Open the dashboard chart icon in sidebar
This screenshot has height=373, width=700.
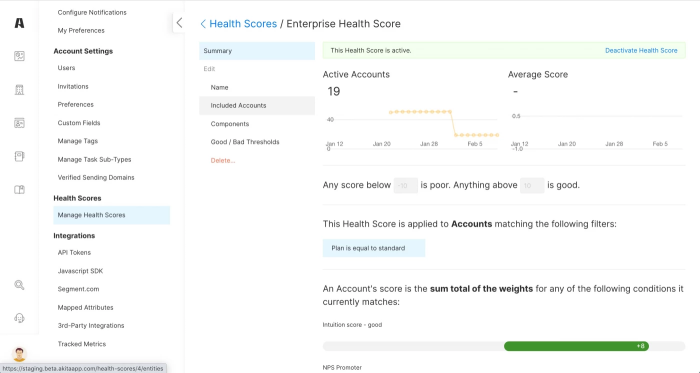click(x=19, y=56)
